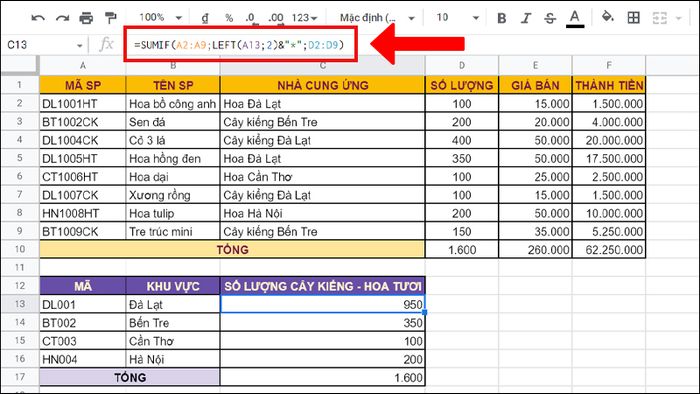The height and width of the screenshot is (394, 700).
Task: Select the NHÀ CUNG ỨNG header cell
Action: point(322,85)
